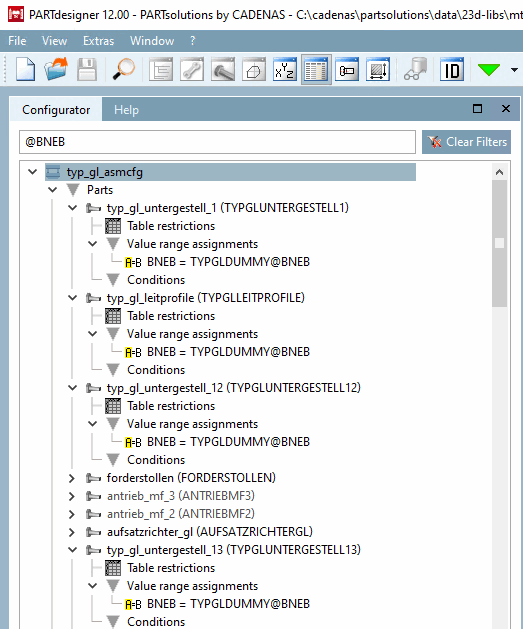Collapse Value range assignments under typ_gl_untergestell_1
This screenshot has width=523, height=629.
click(93, 244)
